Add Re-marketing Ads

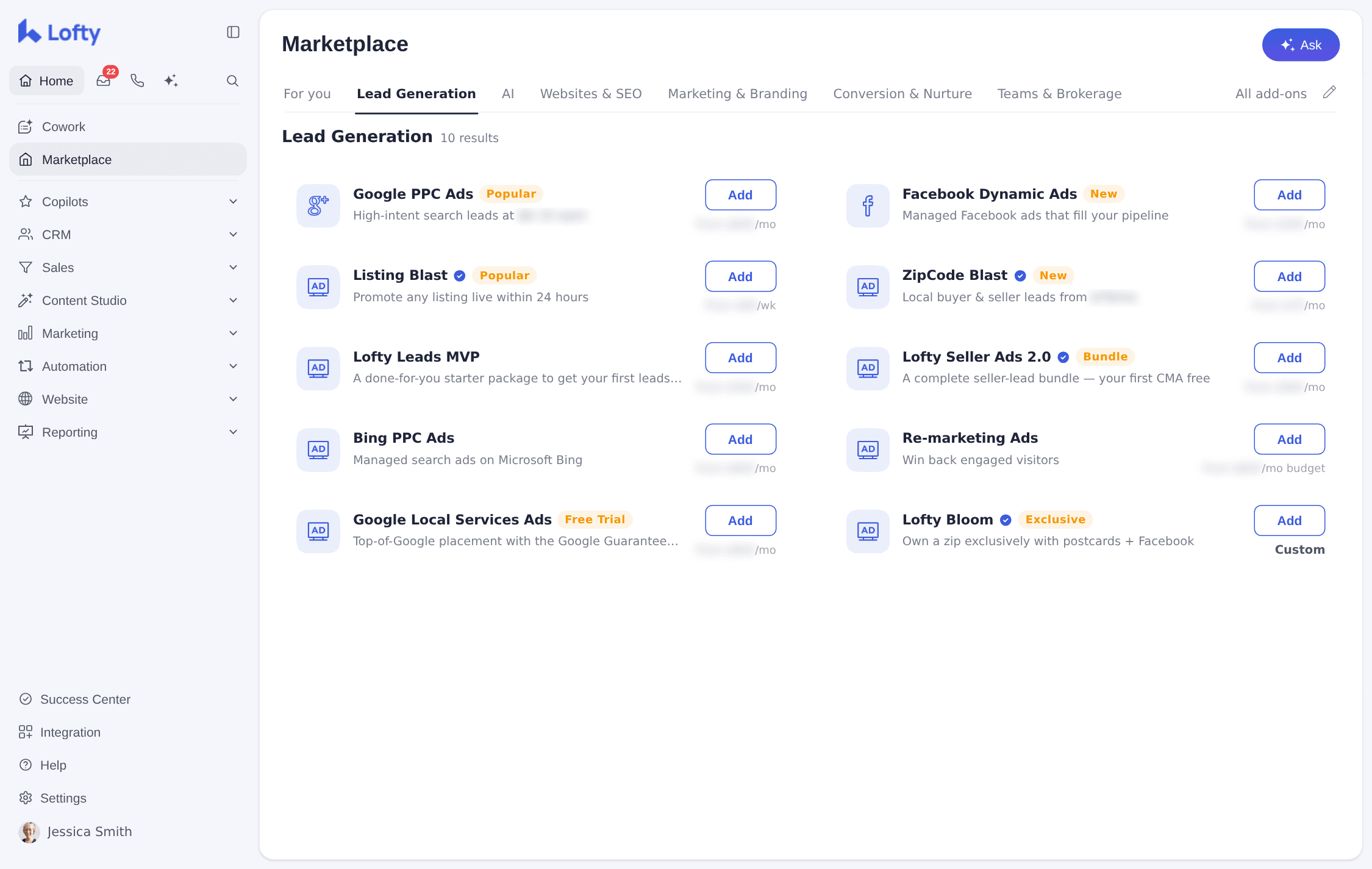click(x=1289, y=440)
